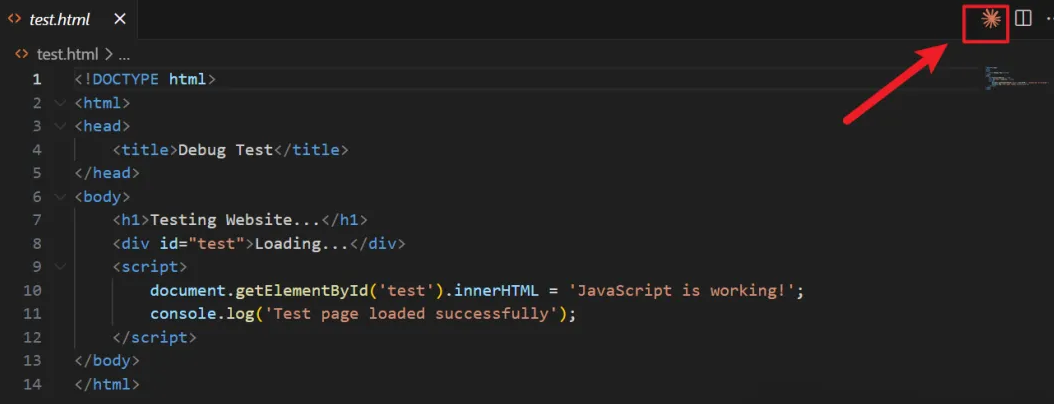1054x404 pixels.
Task: Fold the script block on line 9
Action: tap(61, 267)
